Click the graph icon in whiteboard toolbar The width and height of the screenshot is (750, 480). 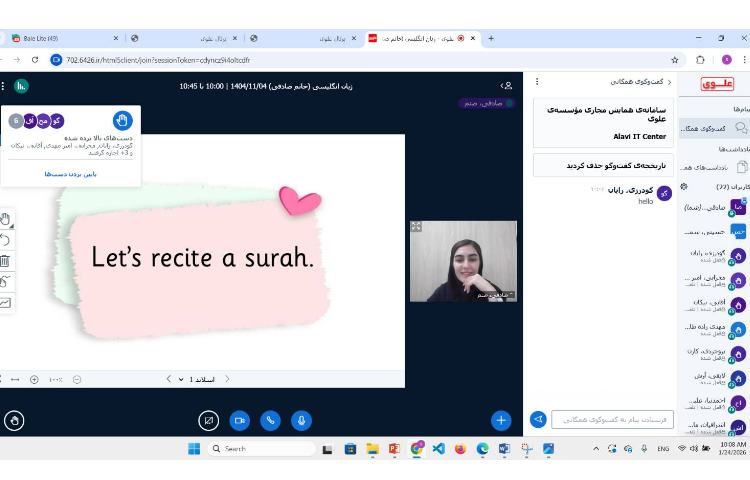point(5,303)
